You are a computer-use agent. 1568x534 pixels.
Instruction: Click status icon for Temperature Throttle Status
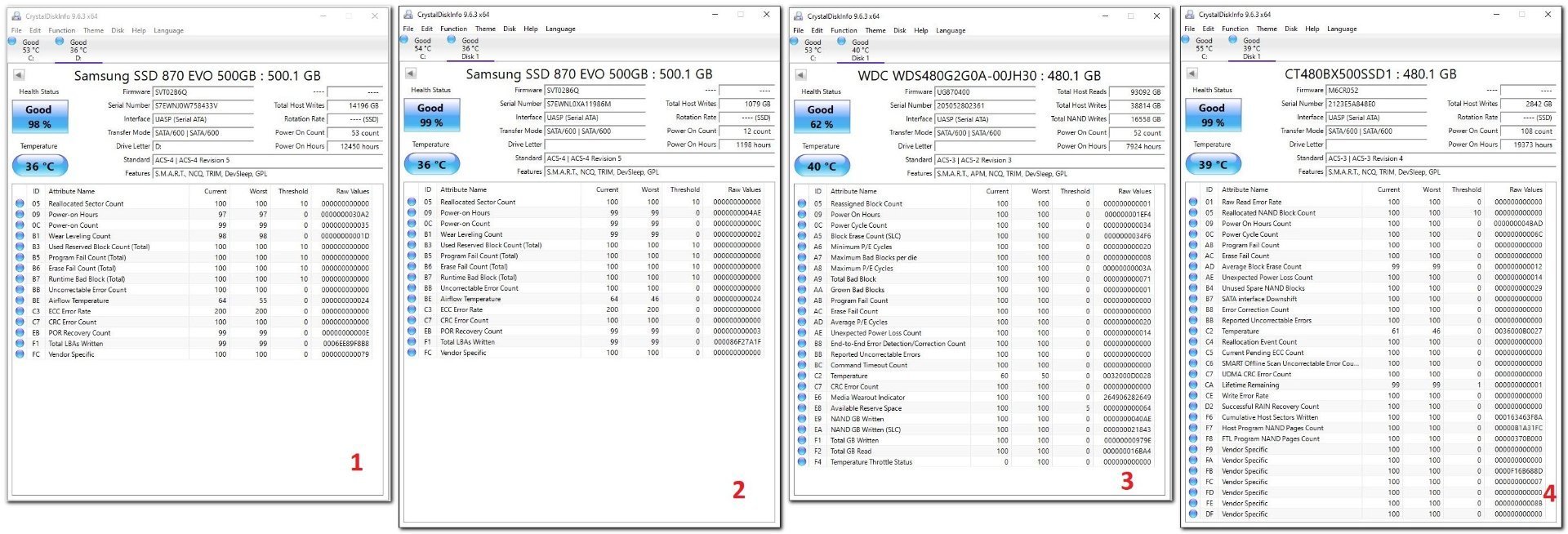(x=802, y=462)
